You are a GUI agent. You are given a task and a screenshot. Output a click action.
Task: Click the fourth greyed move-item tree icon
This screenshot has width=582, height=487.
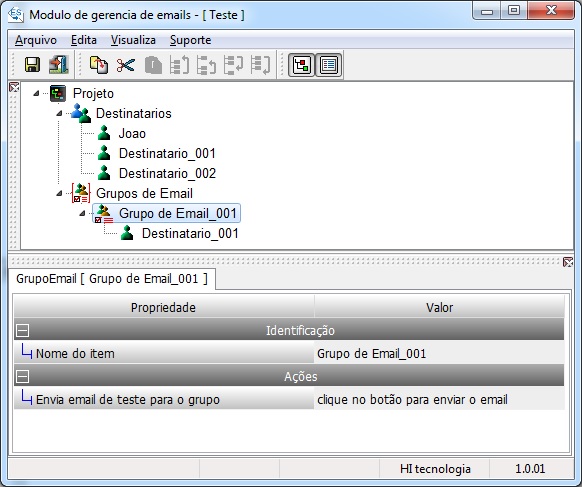tap(260, 65)
